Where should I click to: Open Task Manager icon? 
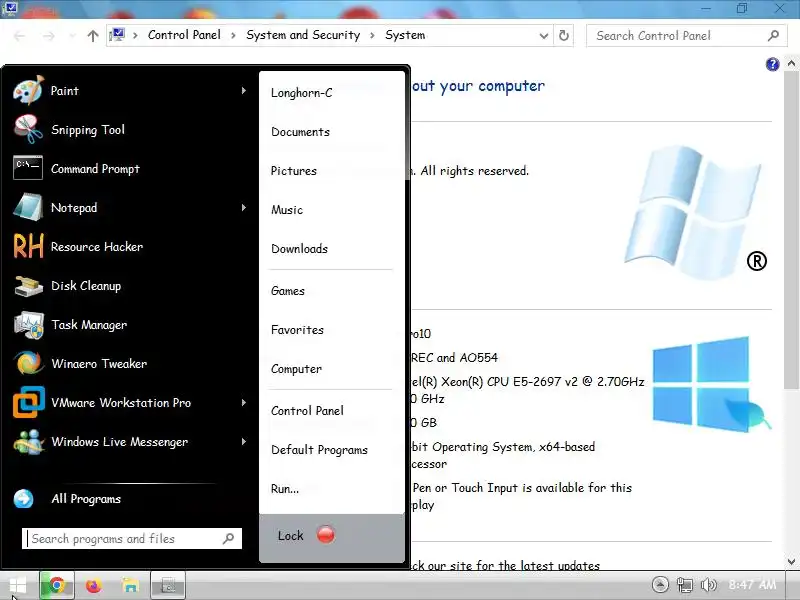(28, 324)
